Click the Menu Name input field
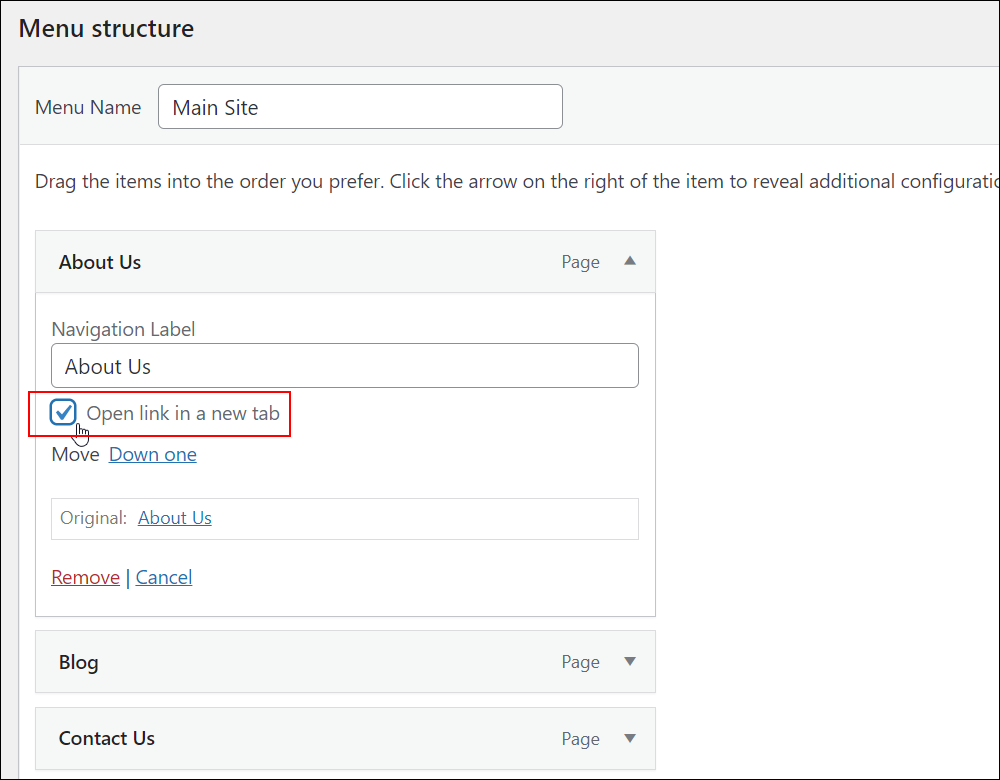The image size is (1000, 780). point(360,107)
